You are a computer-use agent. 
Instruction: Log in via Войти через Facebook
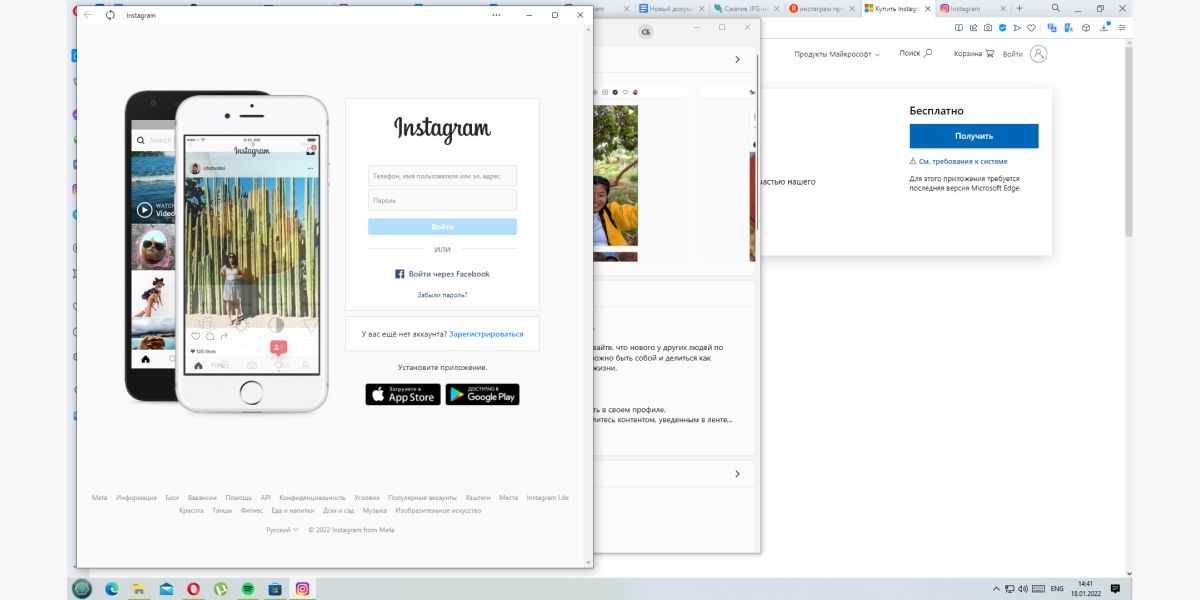[442, 273]
